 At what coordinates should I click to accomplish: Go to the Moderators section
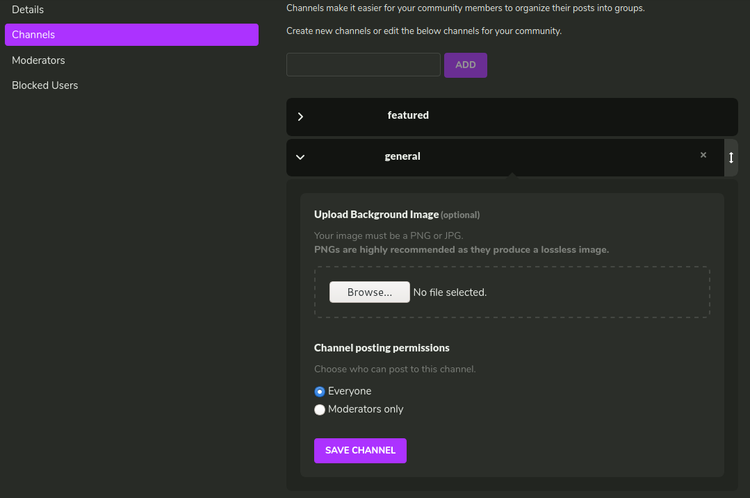point(38,60)
